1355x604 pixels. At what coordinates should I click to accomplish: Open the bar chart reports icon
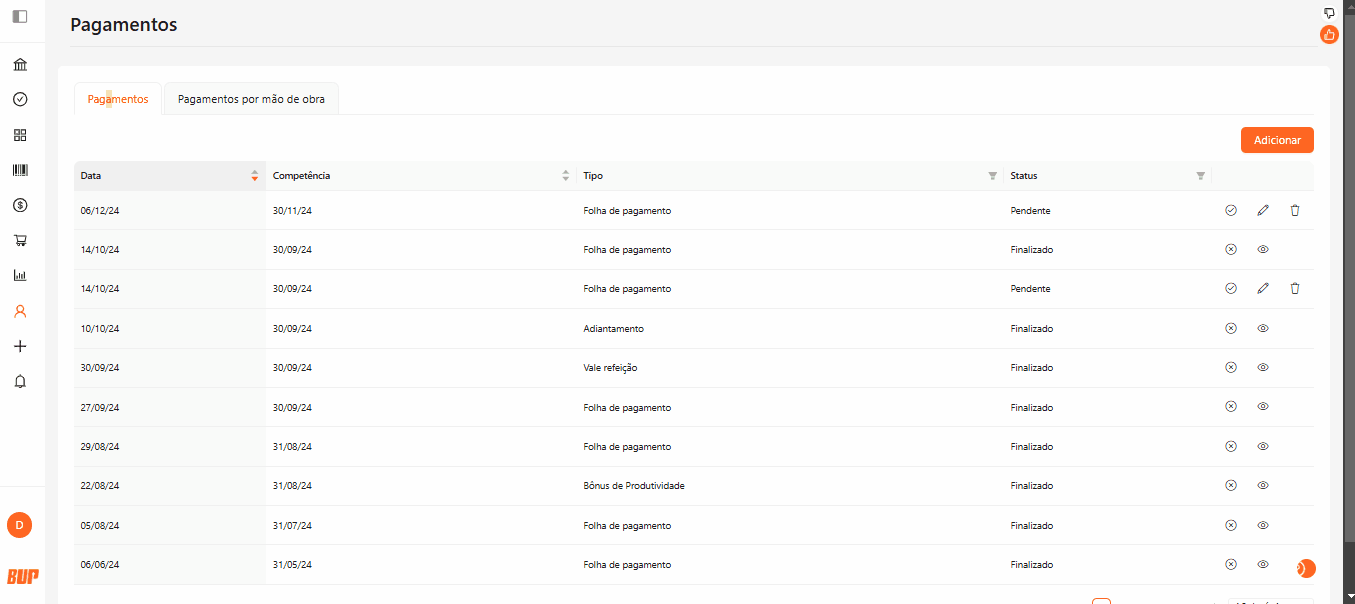[20, 275]
